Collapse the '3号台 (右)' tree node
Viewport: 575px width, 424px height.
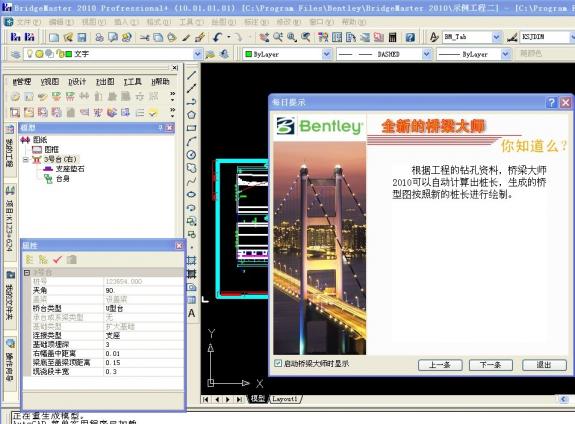click(x=26, y=160)
